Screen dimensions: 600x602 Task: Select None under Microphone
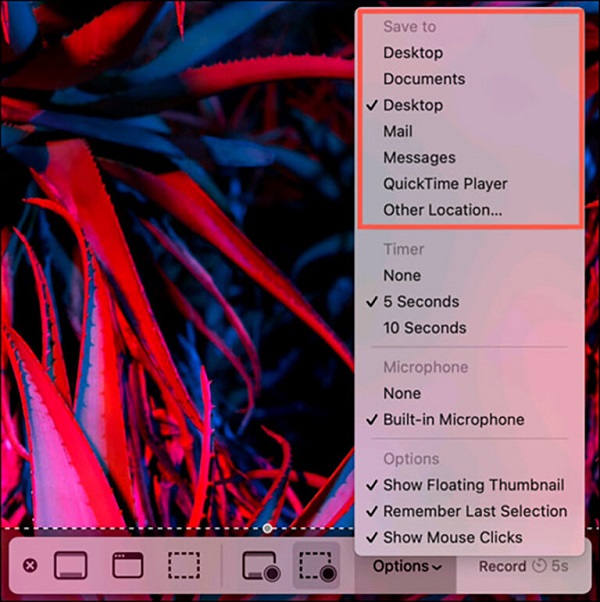tap(402, 393)
